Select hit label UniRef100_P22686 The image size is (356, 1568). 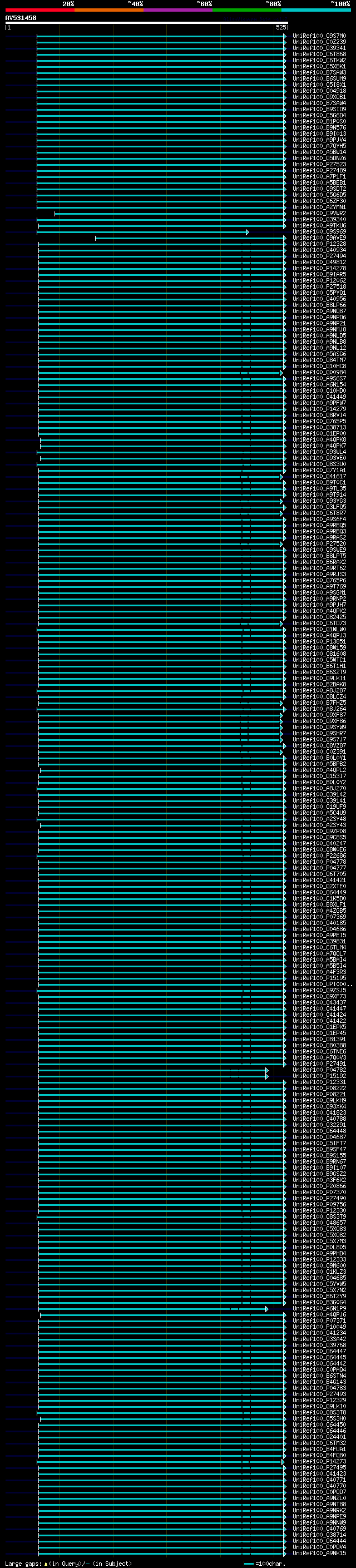(x=319, y=856)
